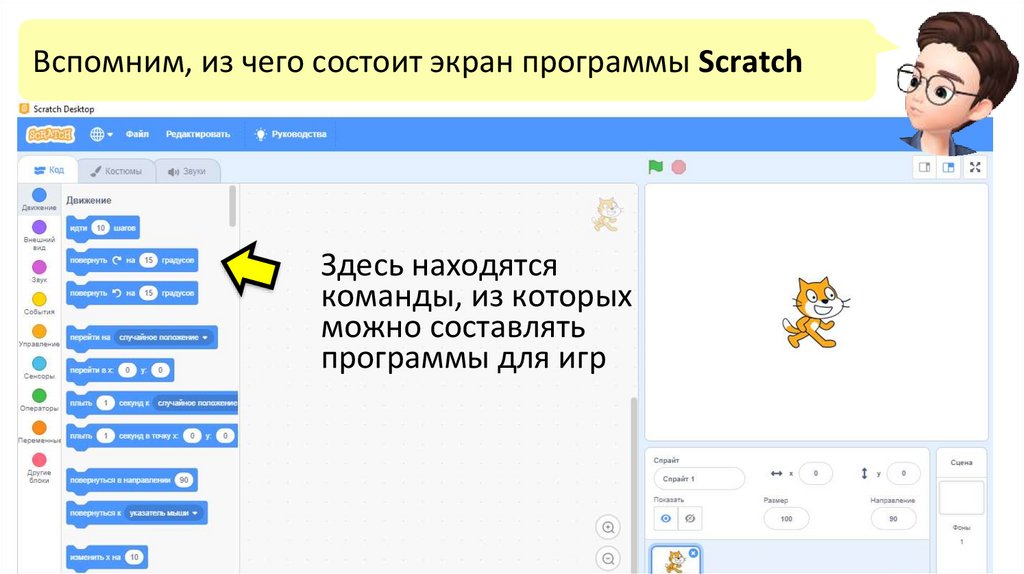Screen dimensions: 1024x574
Task: Expand the случайное положение dropdown
Action: [163, 338]
